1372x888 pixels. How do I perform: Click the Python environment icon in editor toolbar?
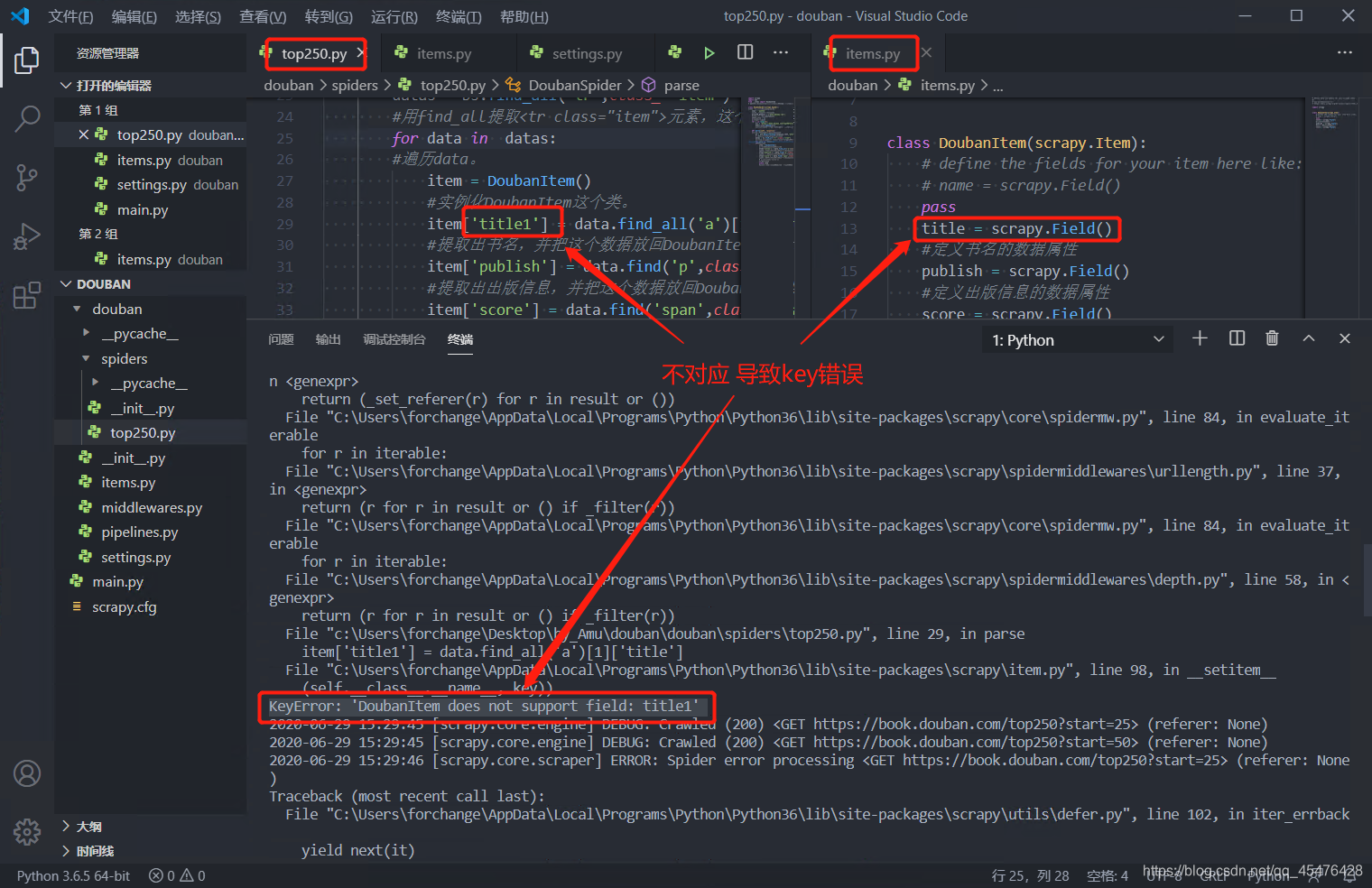click(674, 52)
